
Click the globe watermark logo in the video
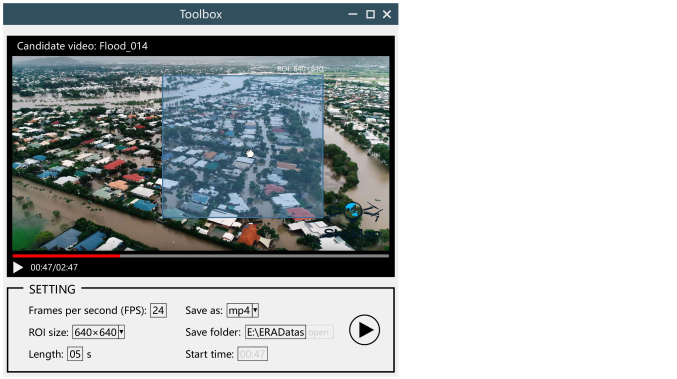click(x=353, y=210)
